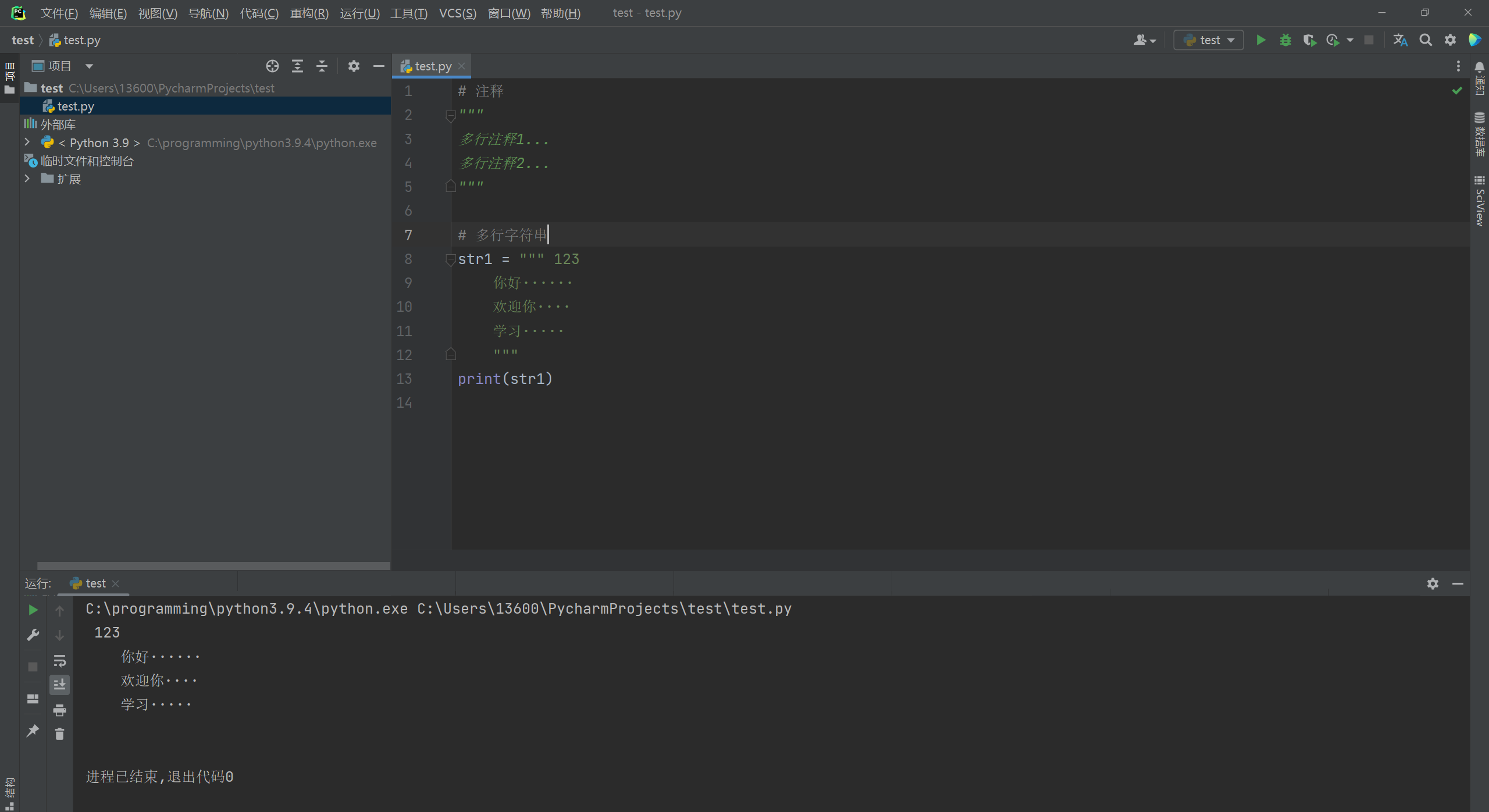
Task: Clear run console with the trash icon
Action: click(x=59, y=734)
